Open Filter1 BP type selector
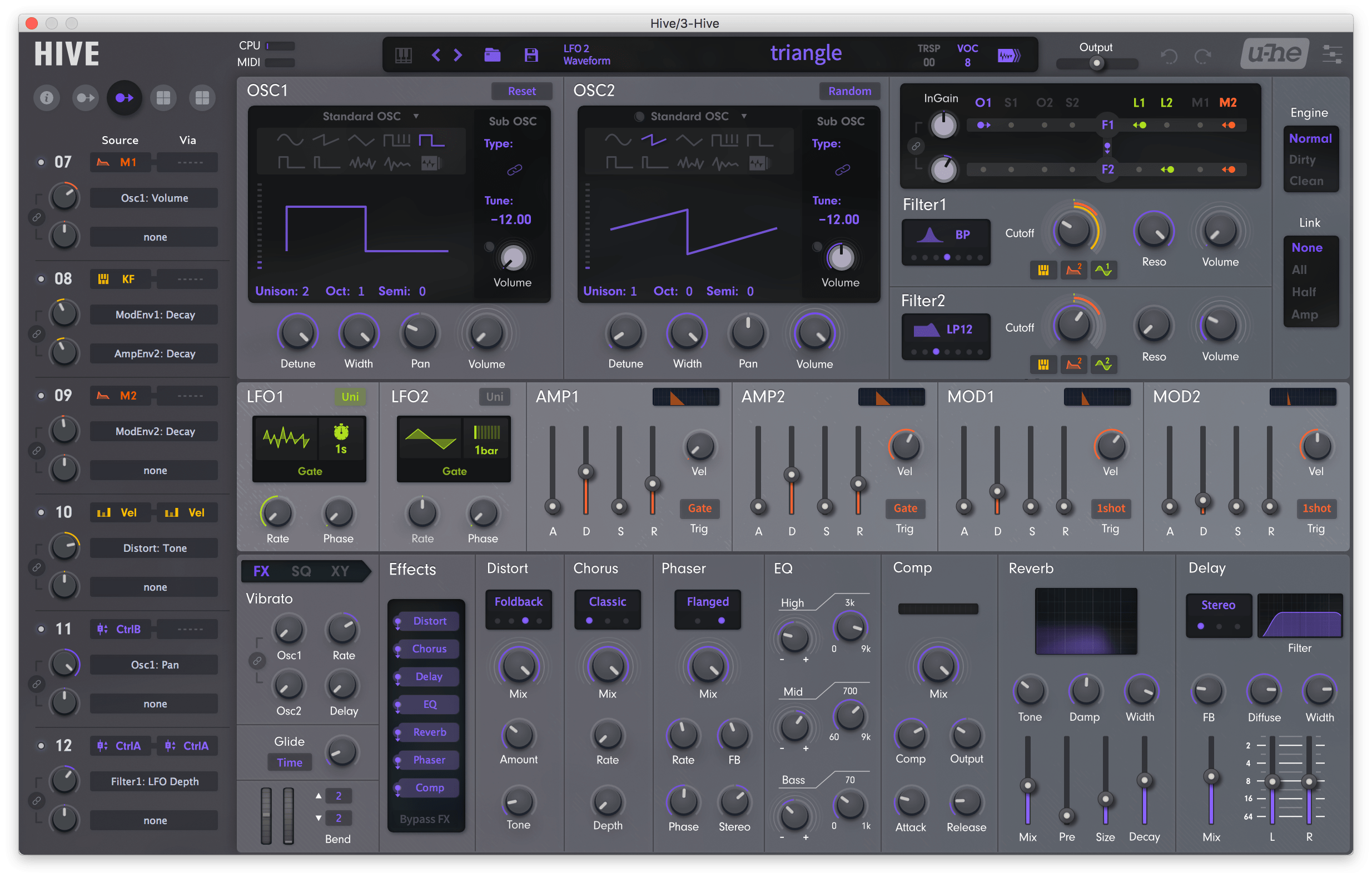 coord(946,242)
